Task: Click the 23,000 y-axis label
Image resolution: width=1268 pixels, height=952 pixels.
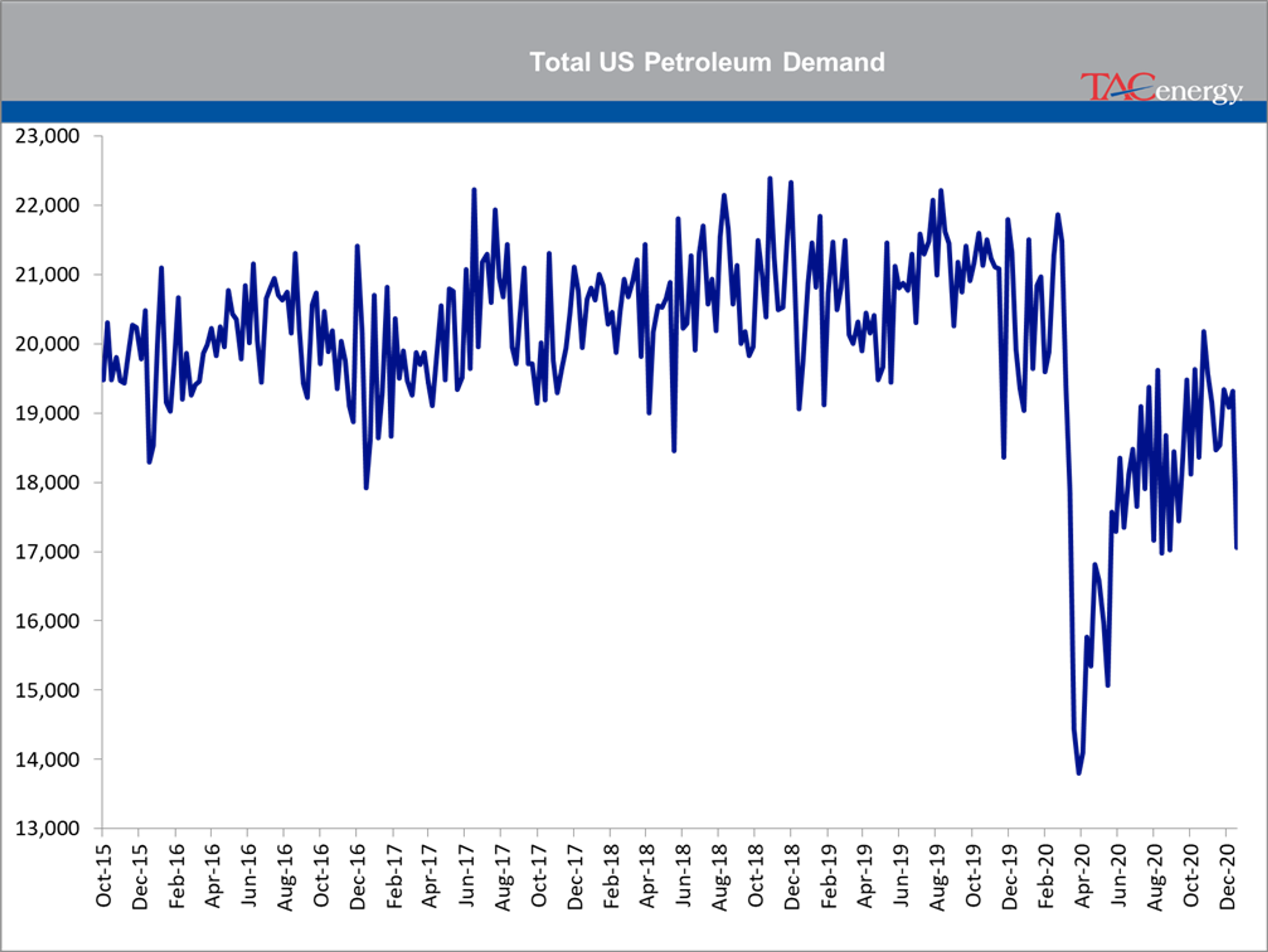Action: 47,136
